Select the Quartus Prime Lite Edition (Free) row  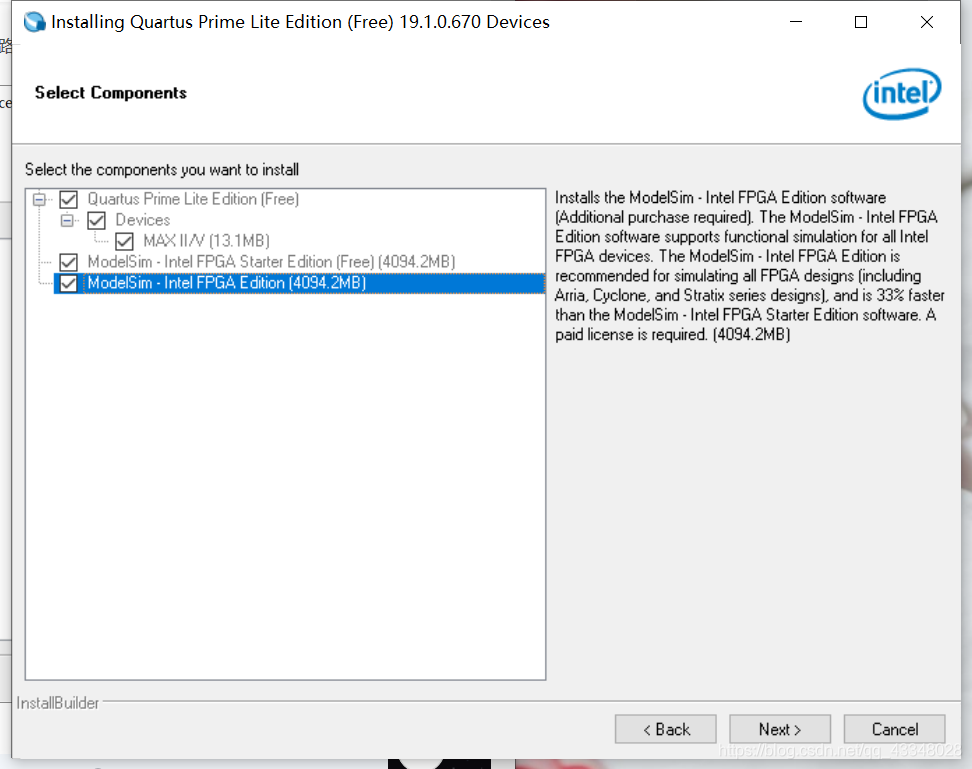[193, 199]
